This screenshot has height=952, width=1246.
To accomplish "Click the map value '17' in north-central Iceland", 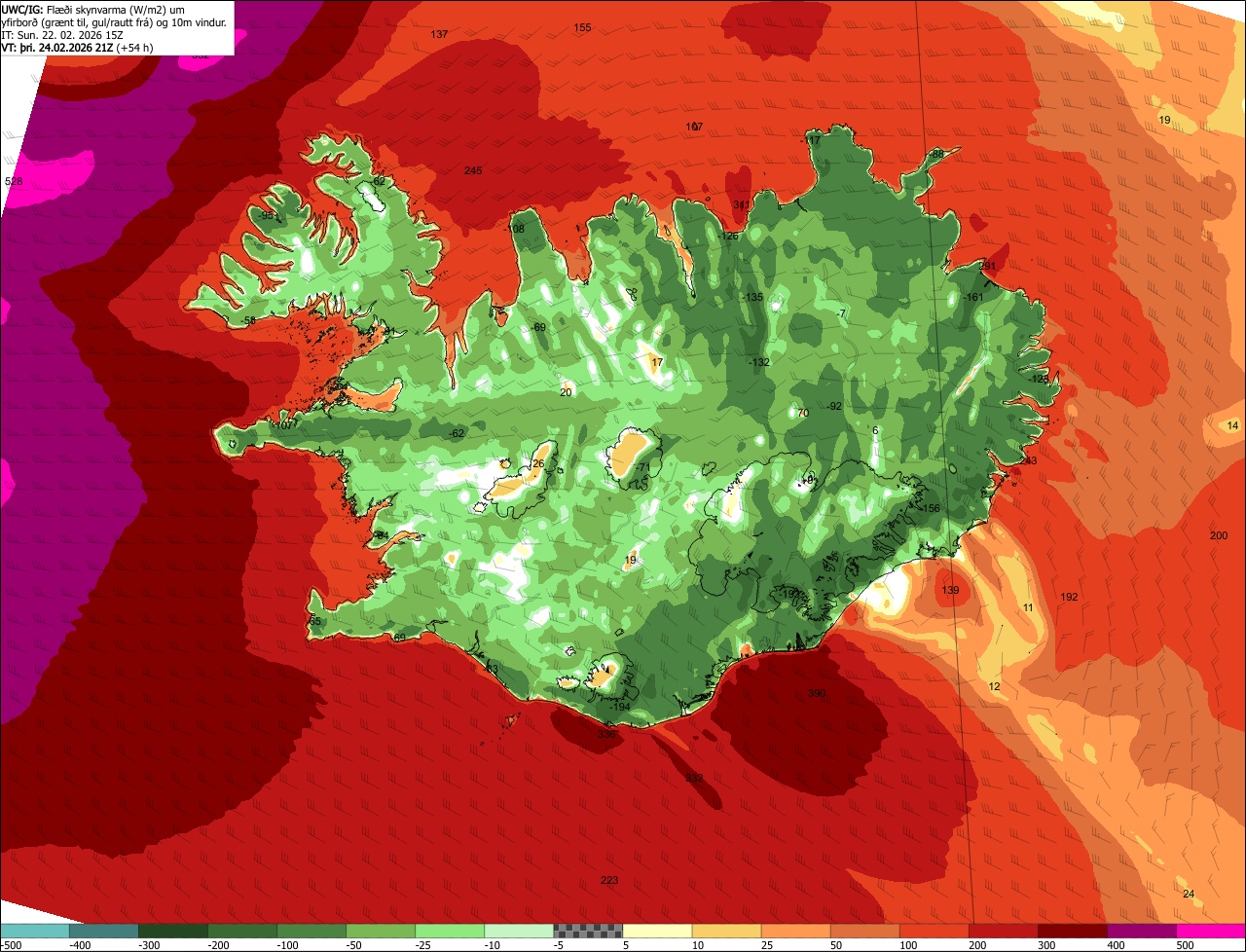I will (x=657, y=362).
